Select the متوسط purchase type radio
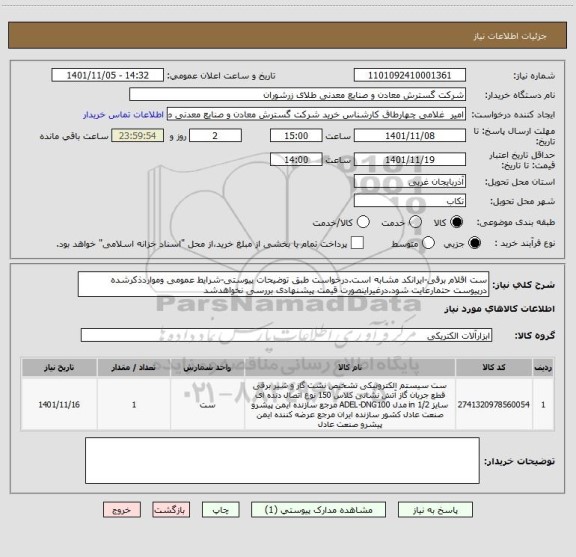Screen dimensions: 576x557 tap(428, 243)
